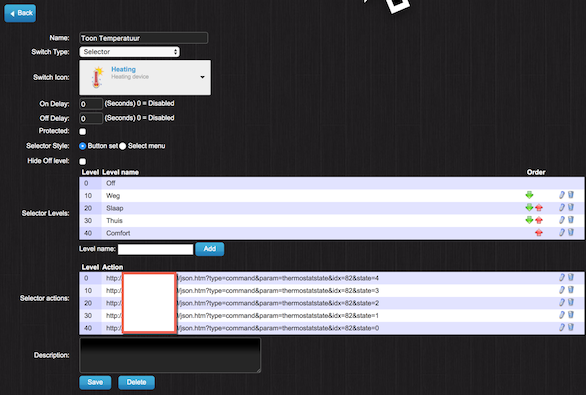Choose the Select menu selector style
The width and height of the screenshot is (586, 395).
[x=123, y=146]
